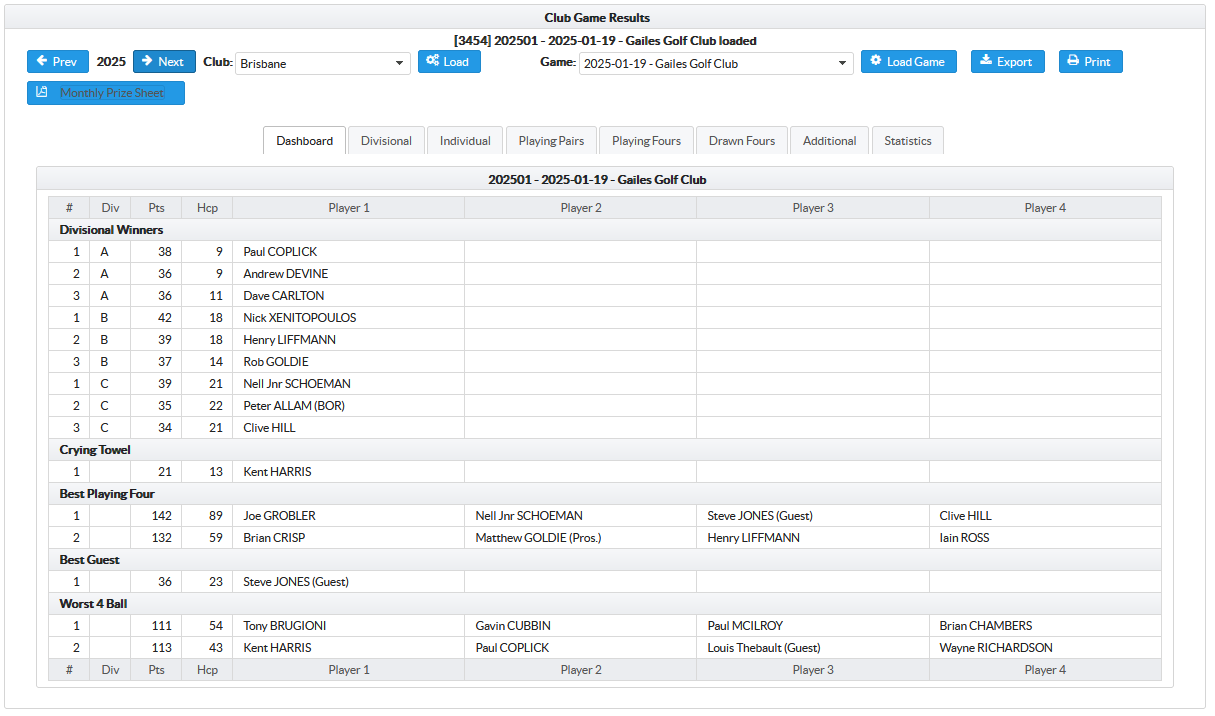Click the Next year arrow button
The height and width of the screenshot is (716, 1215).
tap(164, 62)
